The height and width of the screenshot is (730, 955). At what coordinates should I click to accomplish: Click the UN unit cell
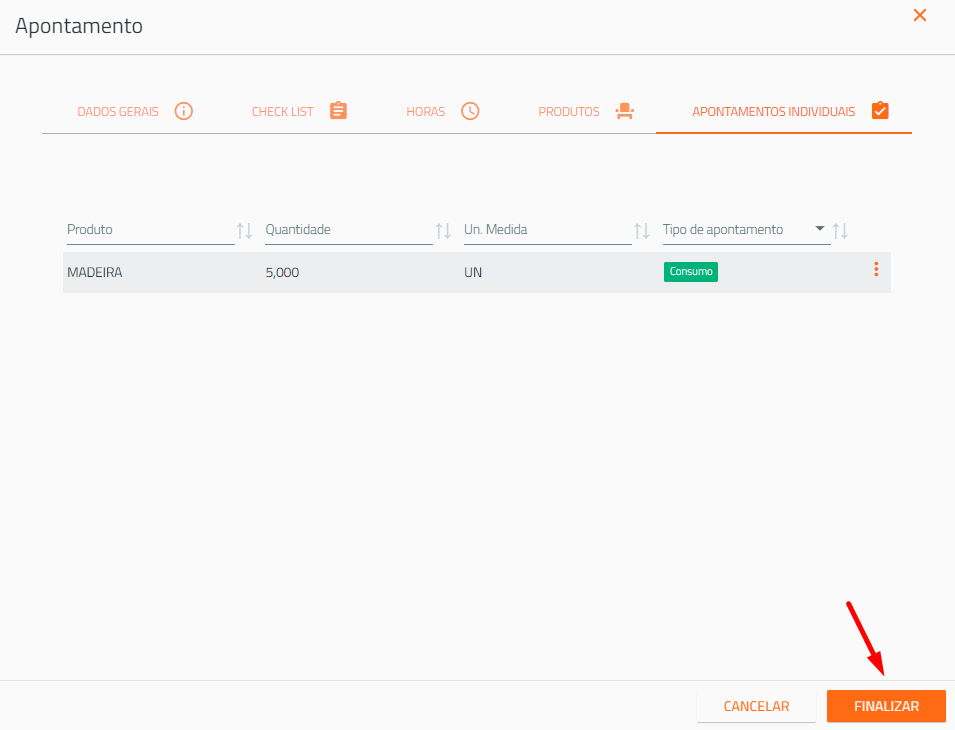pyautogui.click(x=473, y=273)
